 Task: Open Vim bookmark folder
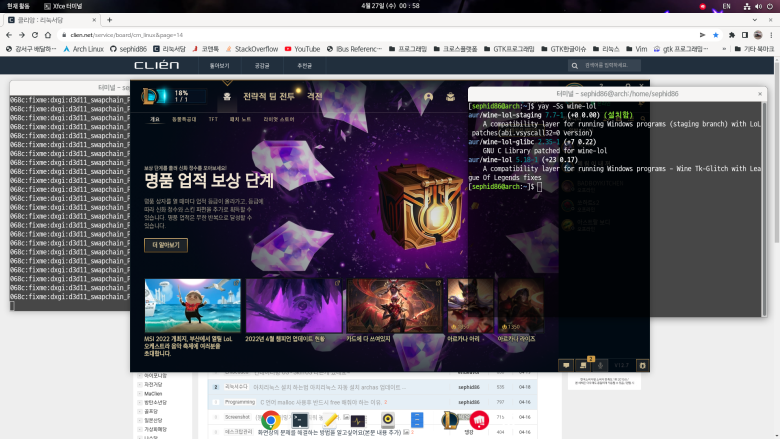[637, 49]
